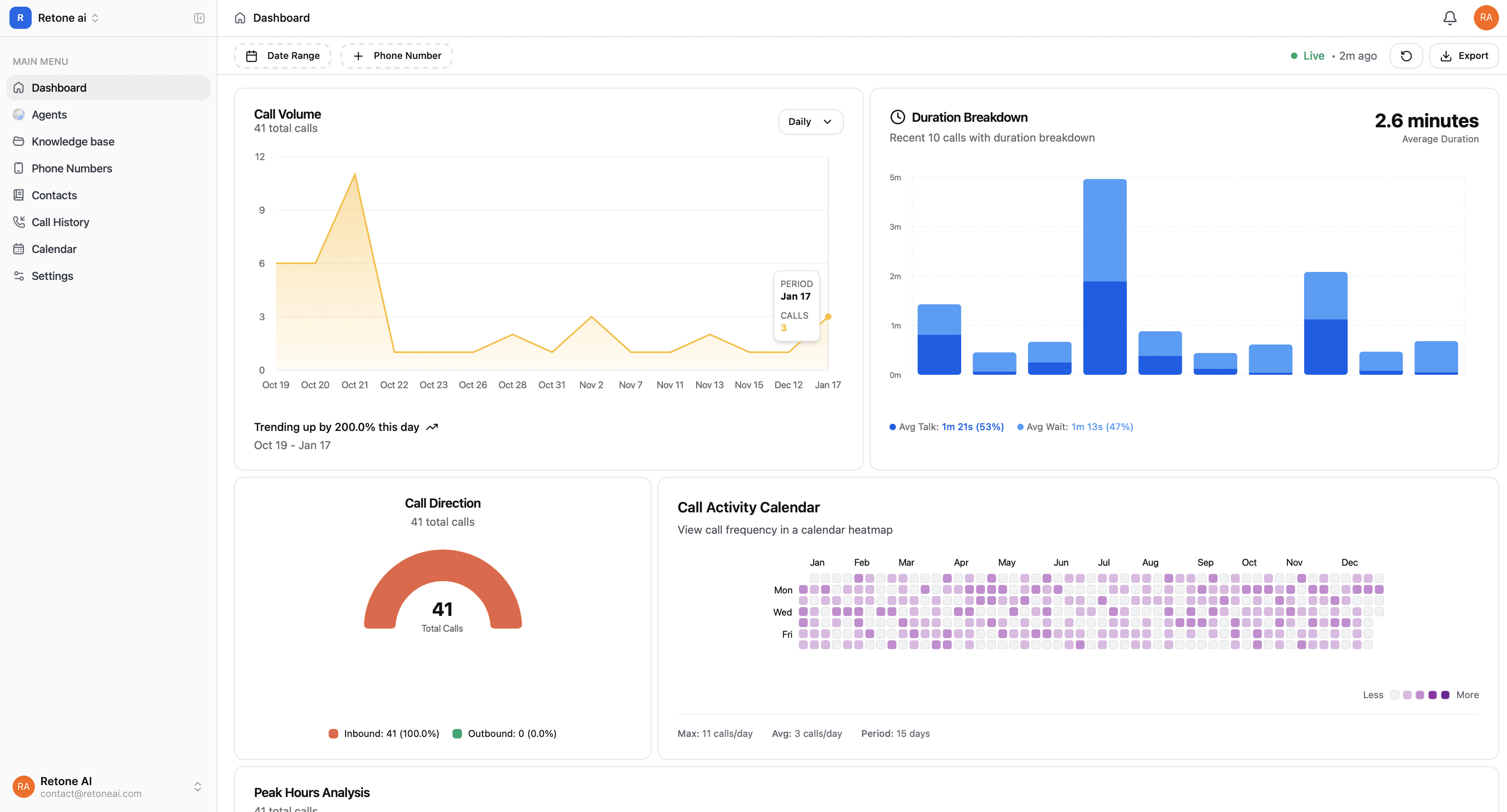Click the Settings sliders icon
1507x812 pixels.
(19, 276)
